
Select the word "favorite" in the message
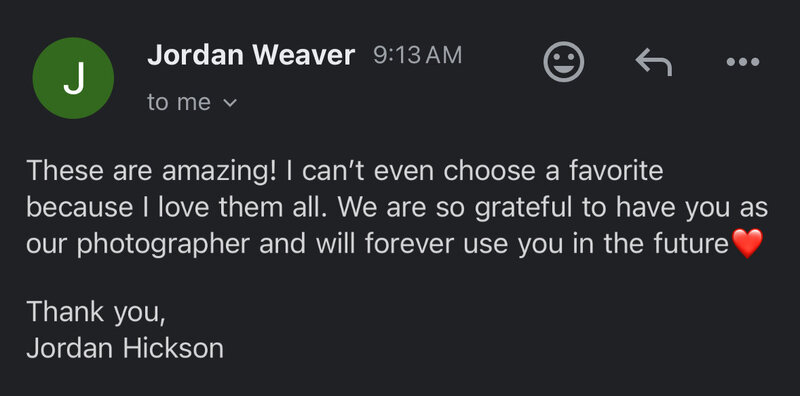point(616,170)
